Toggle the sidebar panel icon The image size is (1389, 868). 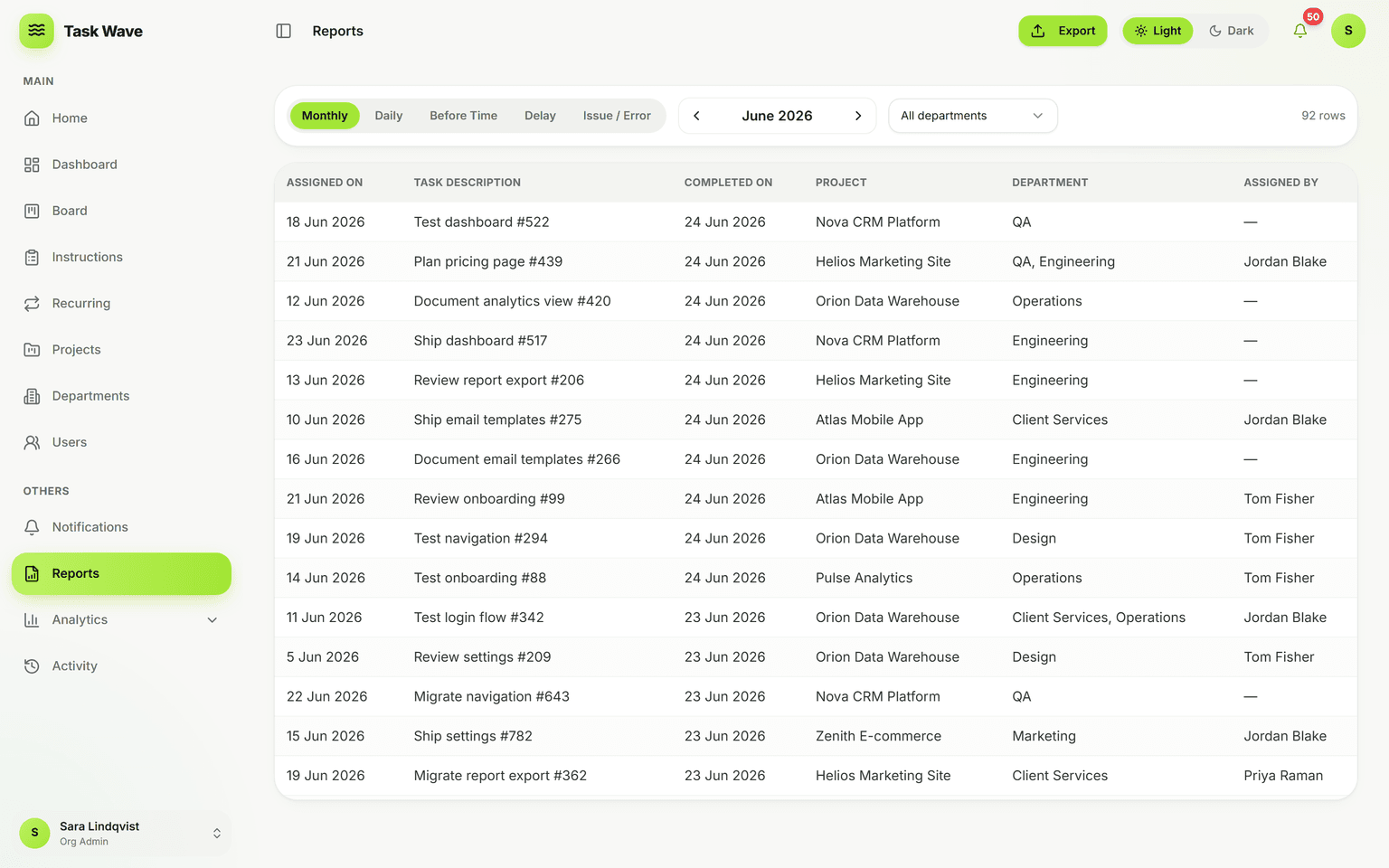point(283,31)
